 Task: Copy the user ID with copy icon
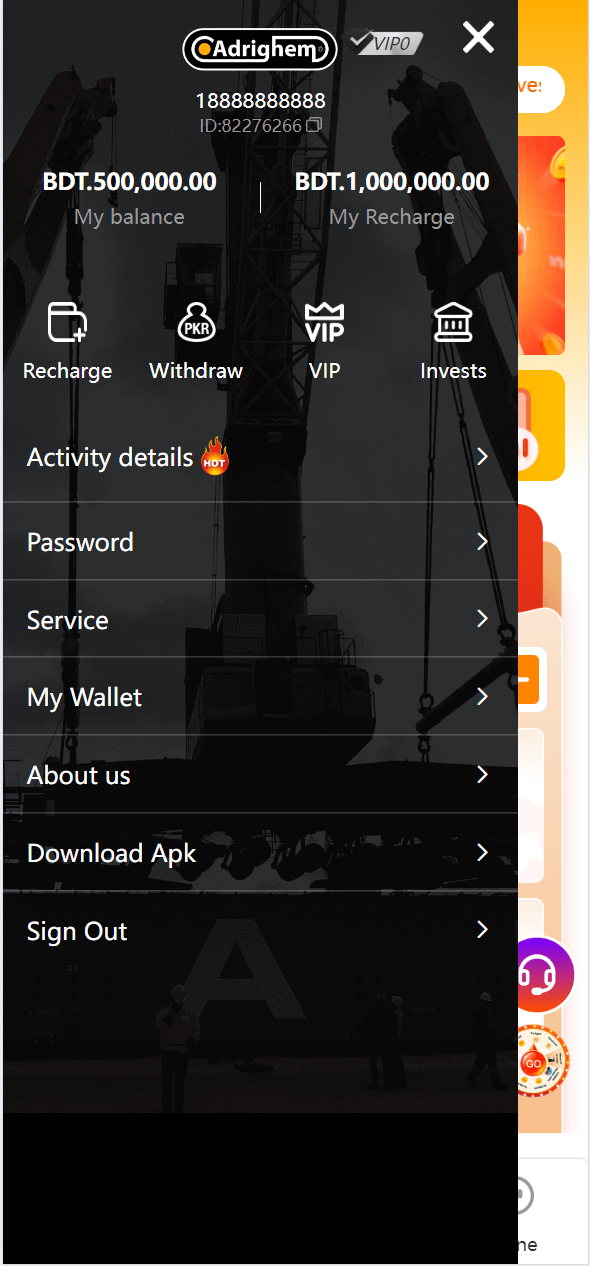314,125
